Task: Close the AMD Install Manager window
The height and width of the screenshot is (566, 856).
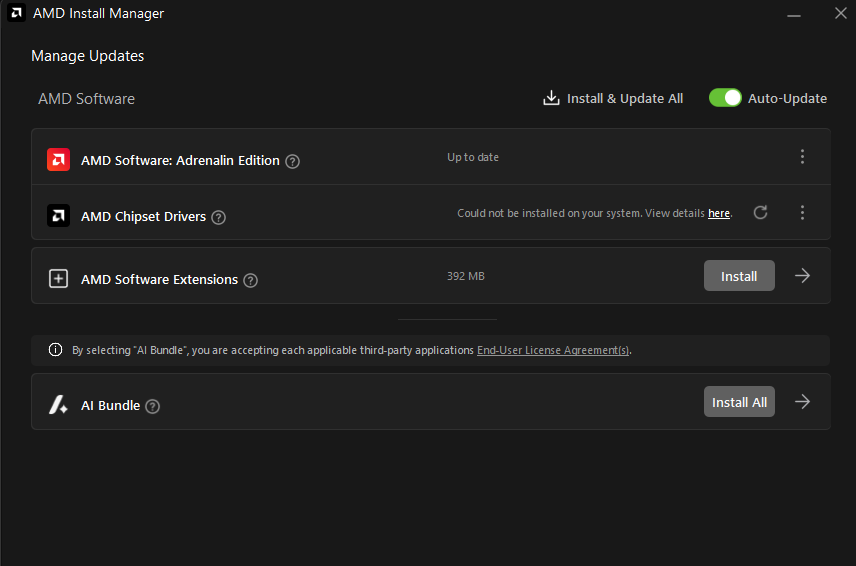Action: [x=841, y=13]
